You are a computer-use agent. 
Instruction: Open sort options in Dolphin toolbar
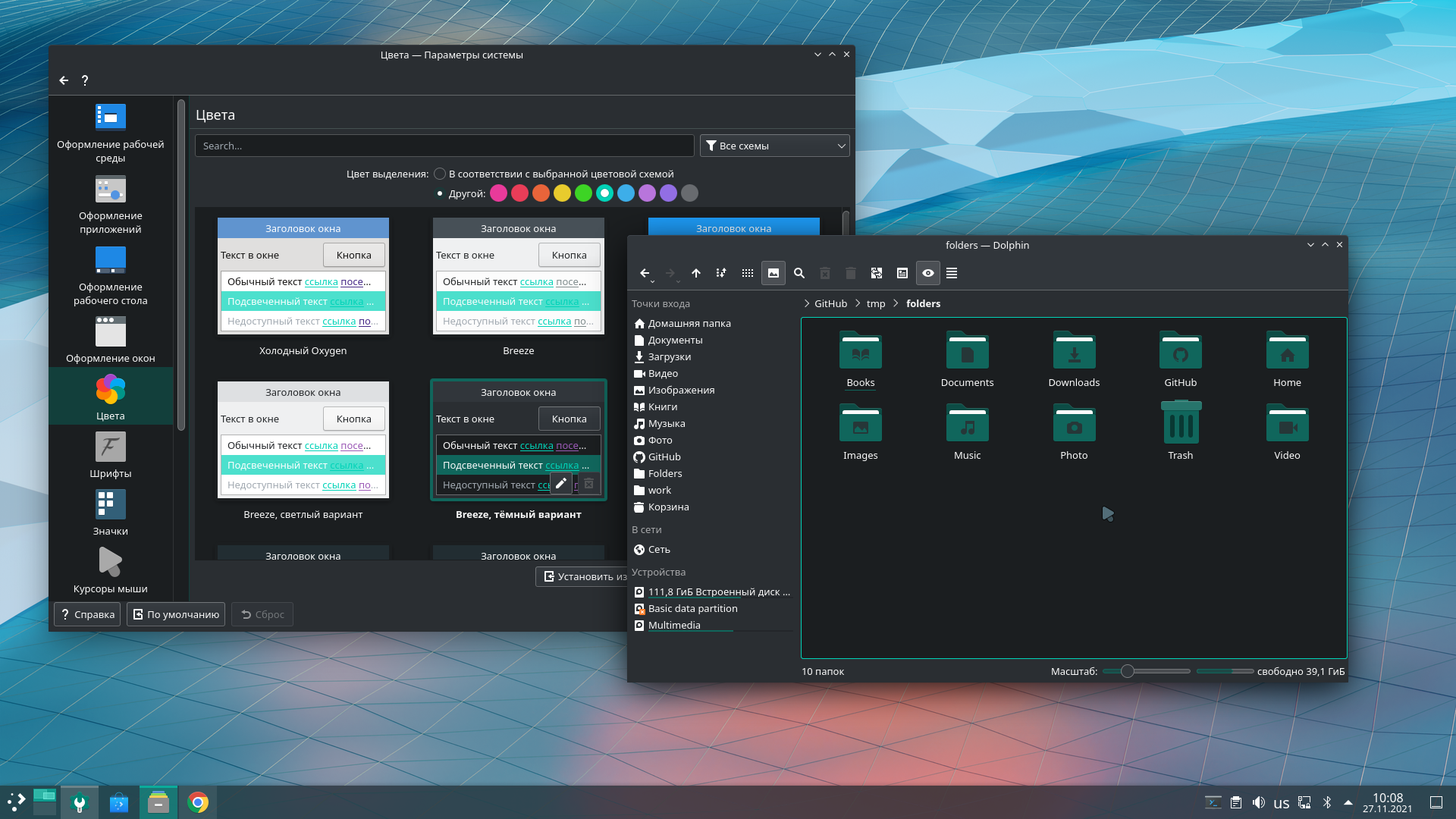pos(721,273)
